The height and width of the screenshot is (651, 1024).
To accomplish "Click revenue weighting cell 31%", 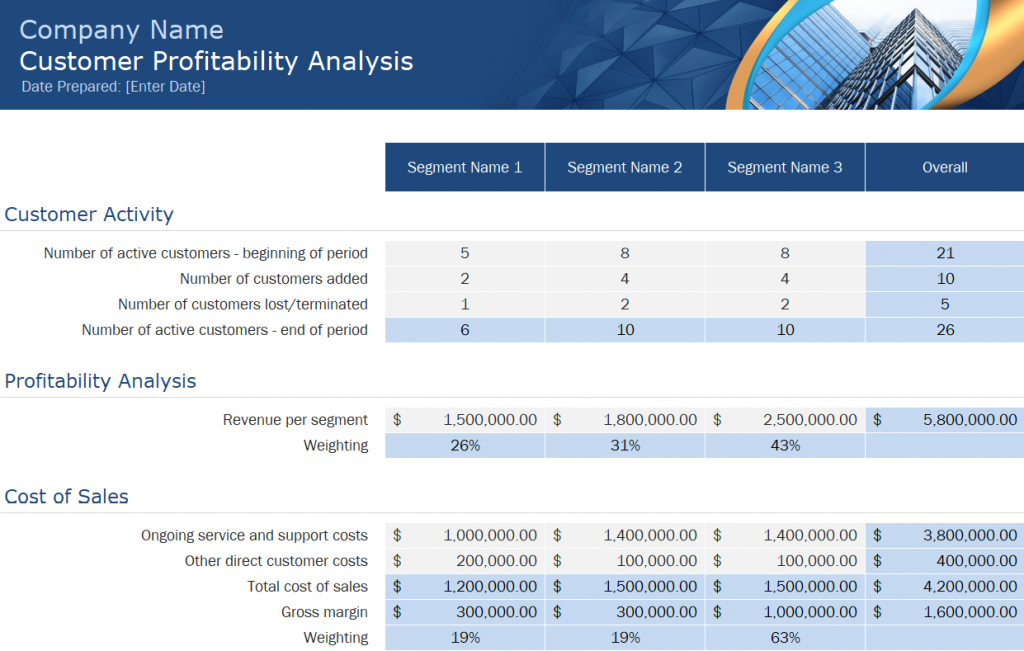I will coord(625,445).
